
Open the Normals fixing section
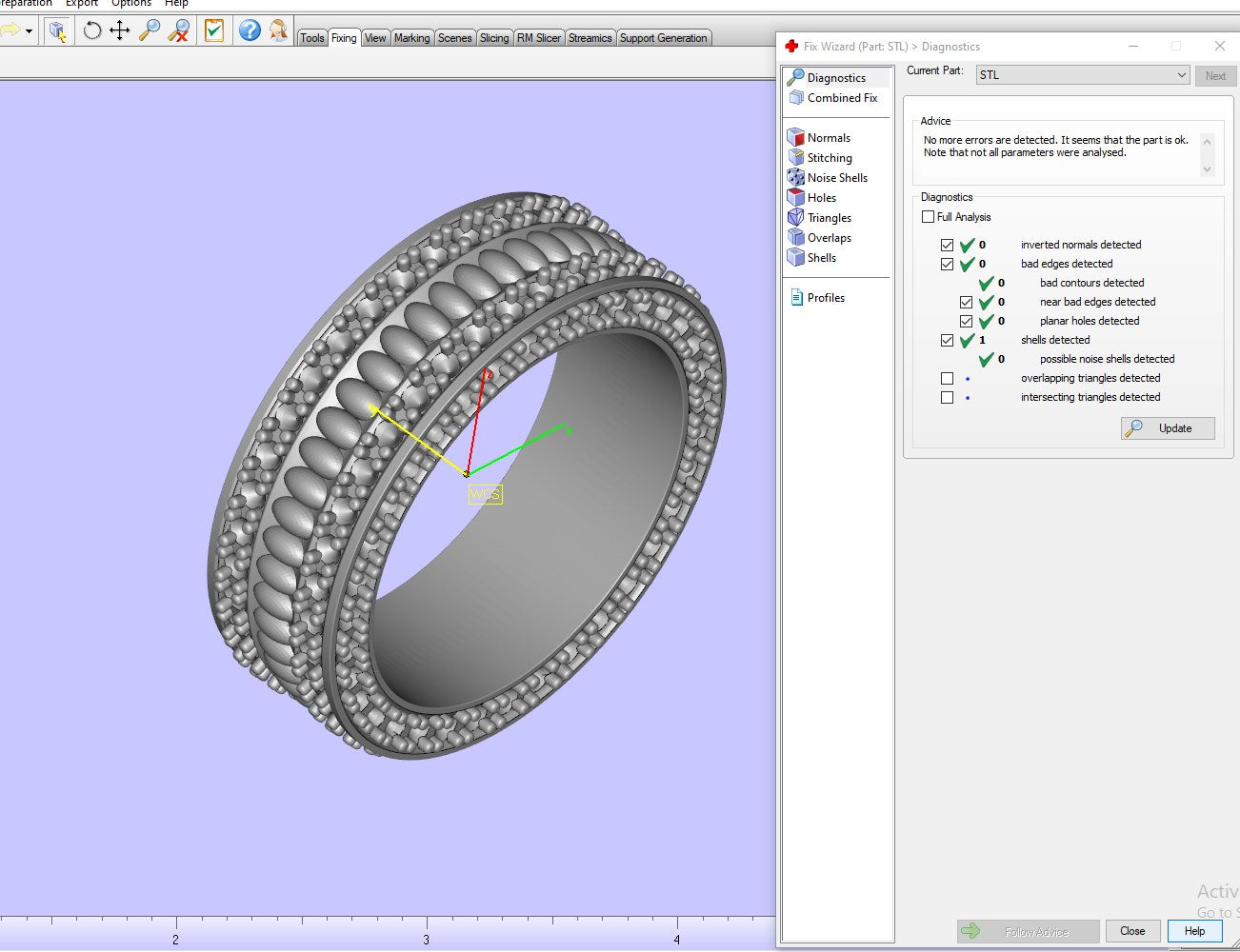[x=829, y=138]
